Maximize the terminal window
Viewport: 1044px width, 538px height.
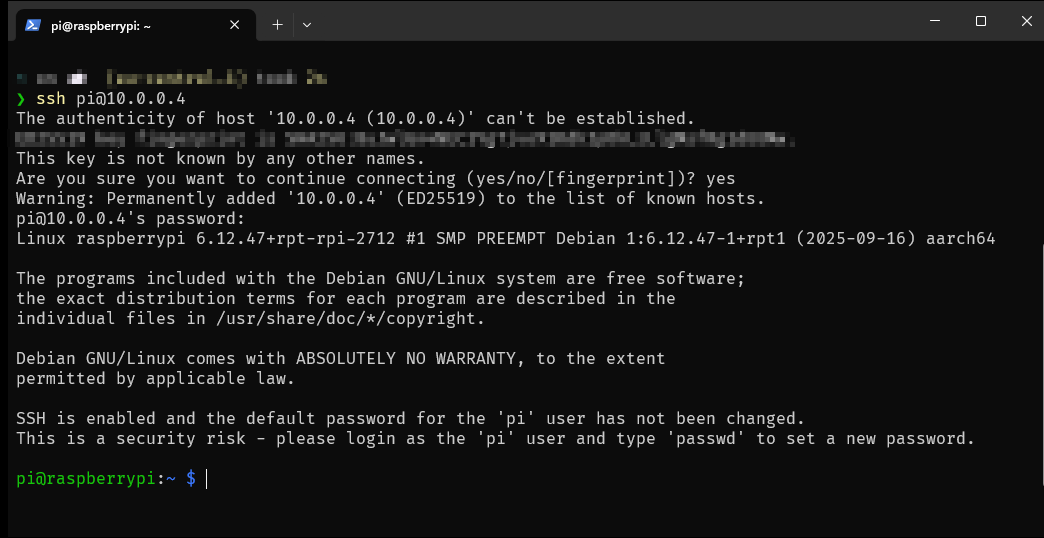click(x=981, y=21)
